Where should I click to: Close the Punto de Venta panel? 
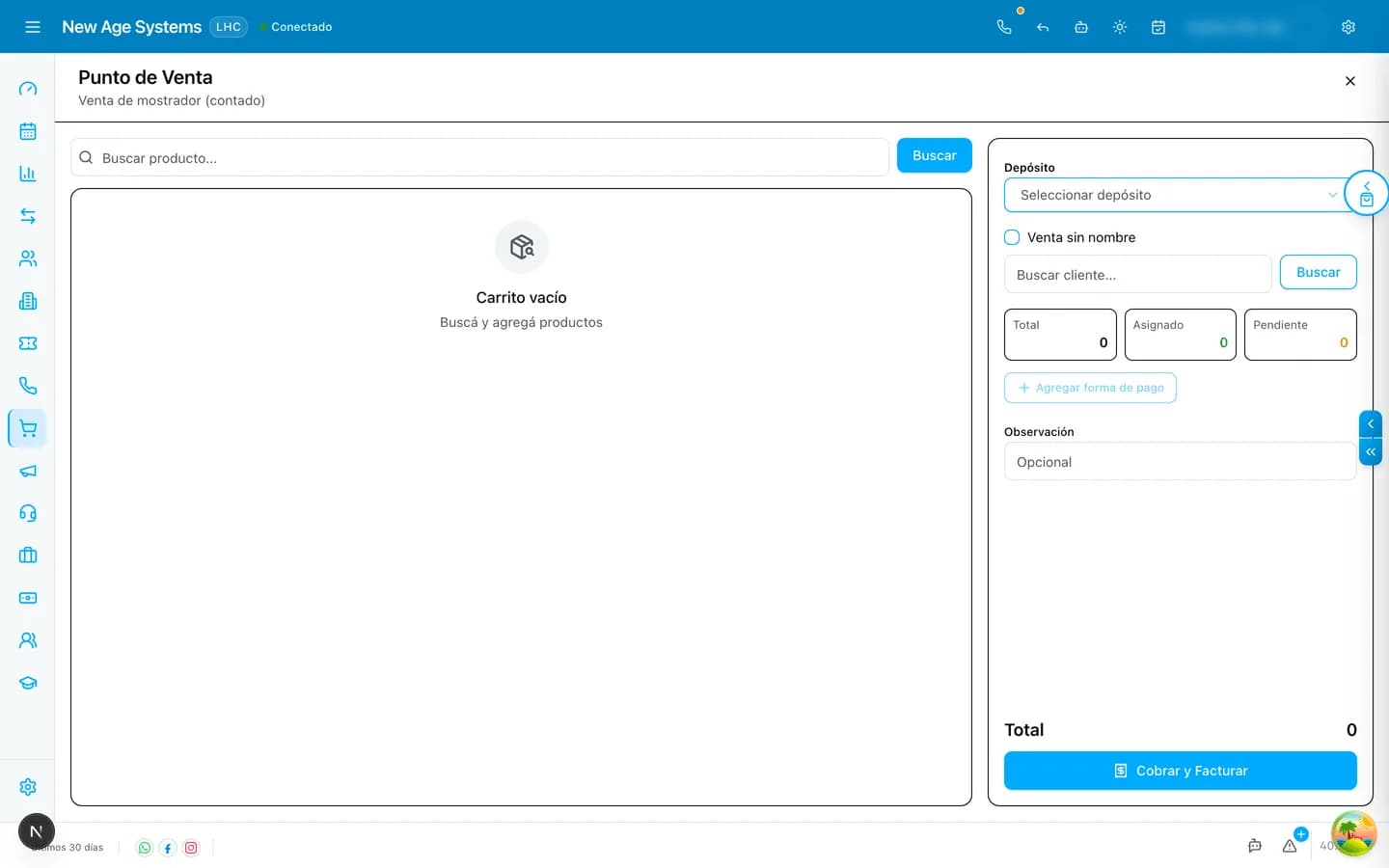pos(1350,81)
